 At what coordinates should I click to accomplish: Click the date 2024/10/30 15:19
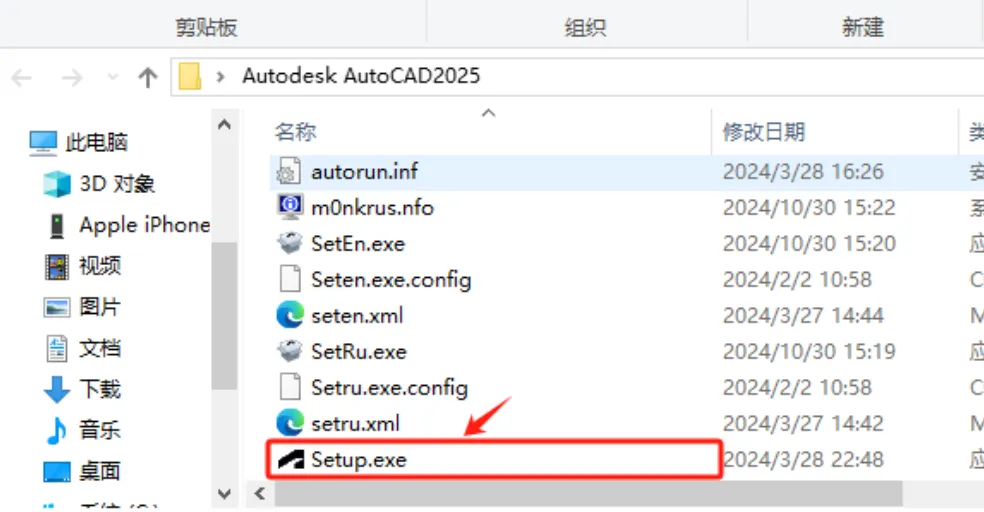809,351
